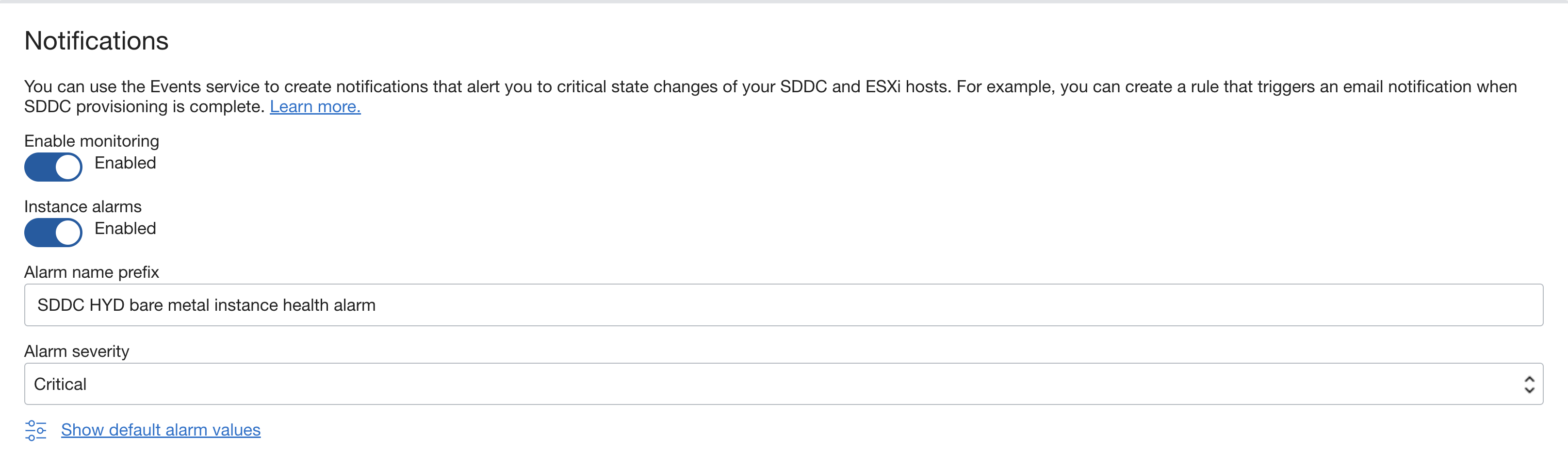Screen dimensions: 1568x471
Task: Turn off the Instance alarms switch
Action: [53, 232]
